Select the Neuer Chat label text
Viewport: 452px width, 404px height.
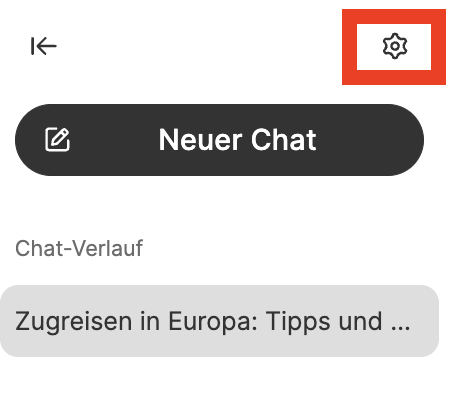pyautogui.click(x=237, y=140)
